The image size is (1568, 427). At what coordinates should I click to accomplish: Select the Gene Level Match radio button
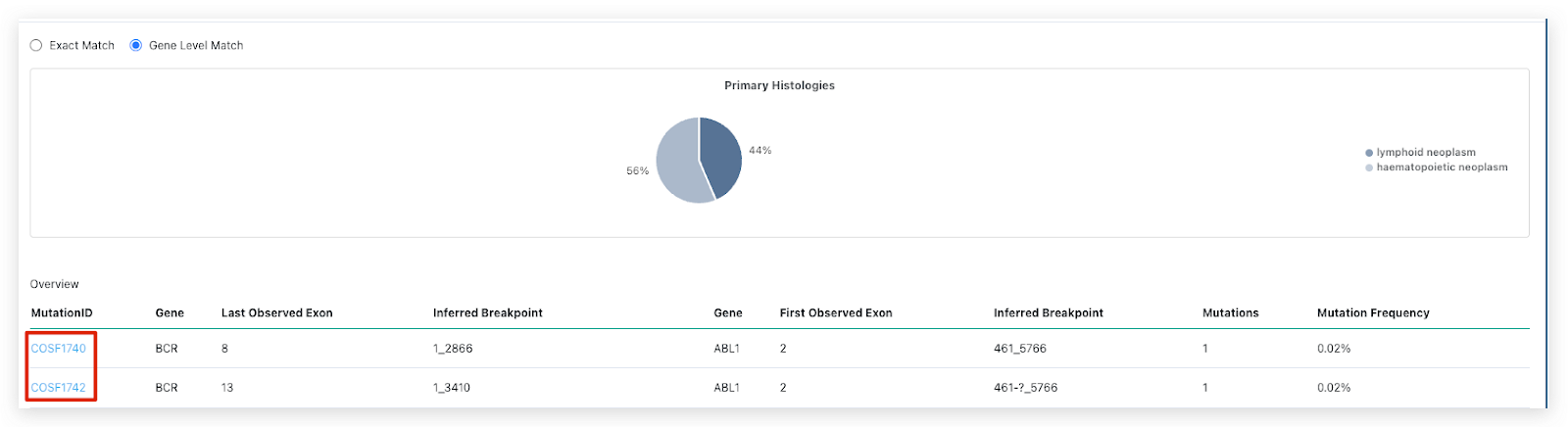136,45
